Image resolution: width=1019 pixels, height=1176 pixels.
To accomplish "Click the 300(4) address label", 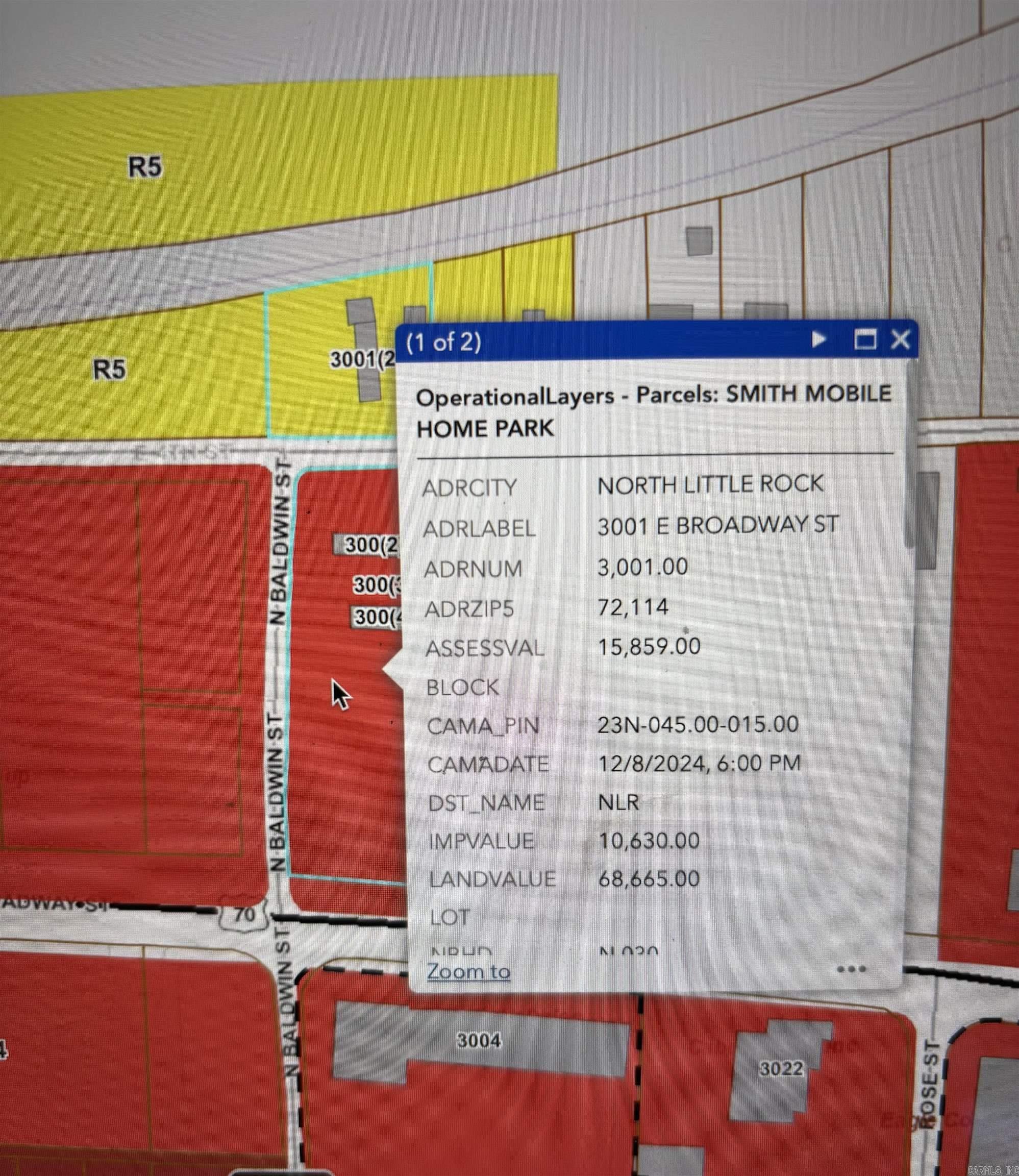I will pos(377,617).
